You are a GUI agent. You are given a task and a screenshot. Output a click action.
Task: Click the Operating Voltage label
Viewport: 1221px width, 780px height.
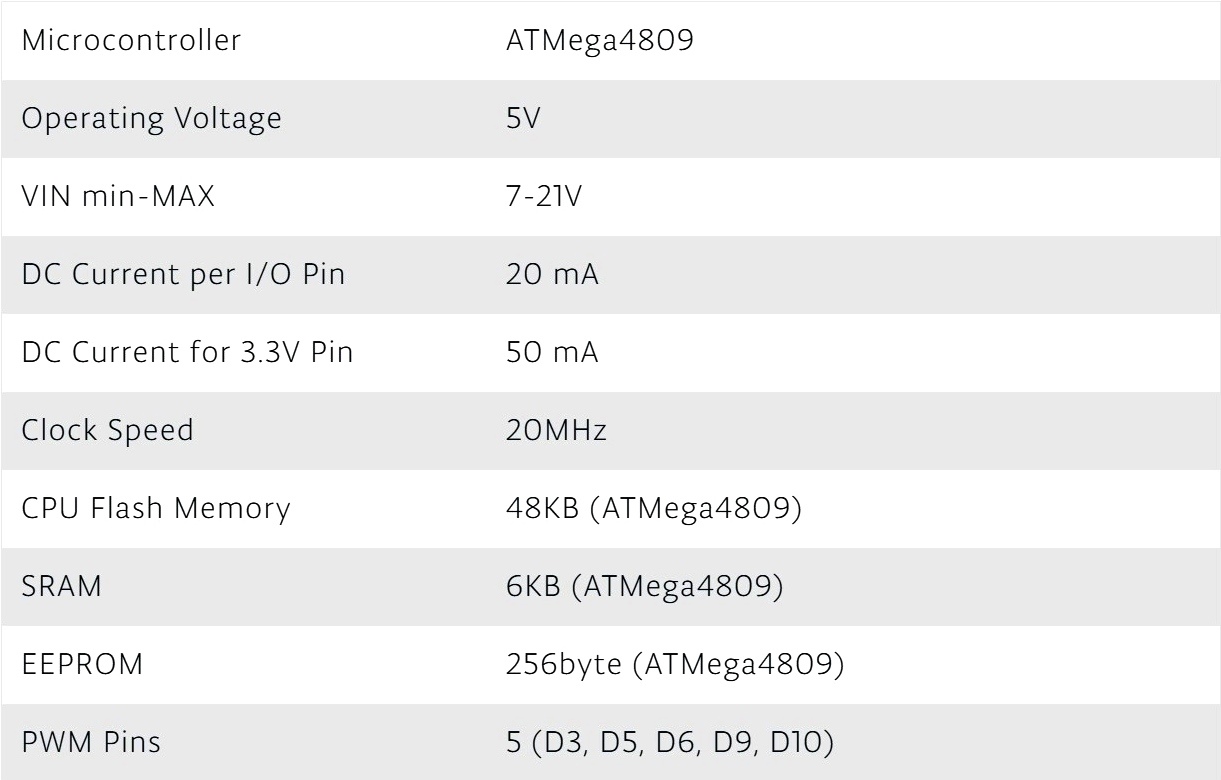coord(151,119)
